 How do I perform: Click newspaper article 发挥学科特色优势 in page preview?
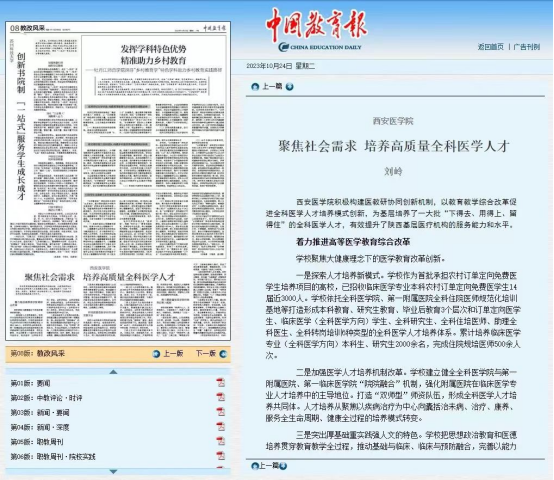click(154, 146)
